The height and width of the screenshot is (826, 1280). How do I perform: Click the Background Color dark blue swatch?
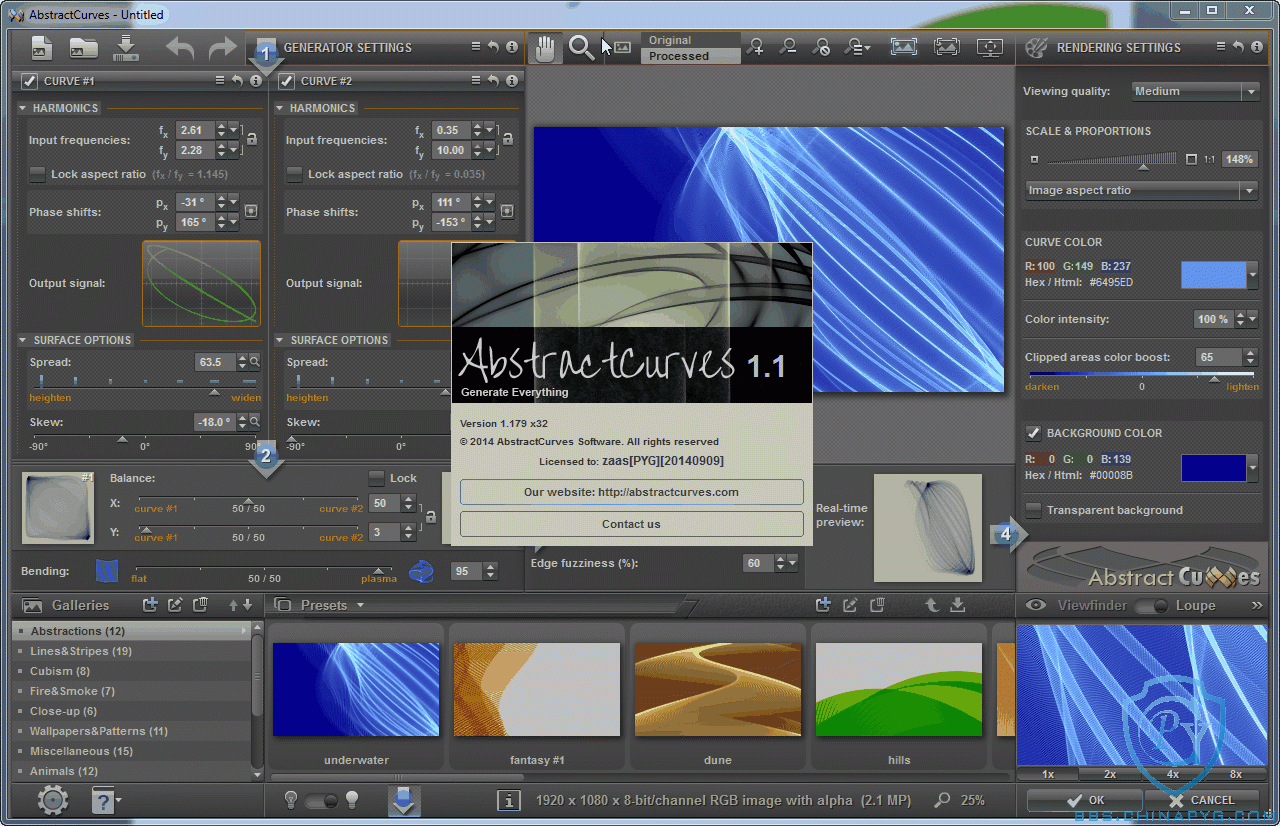point(1213,468)
